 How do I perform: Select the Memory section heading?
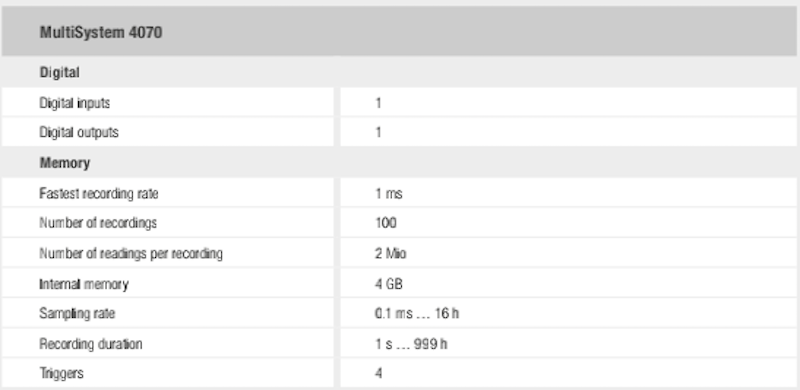pyautogui.click(x=65, y=163)
